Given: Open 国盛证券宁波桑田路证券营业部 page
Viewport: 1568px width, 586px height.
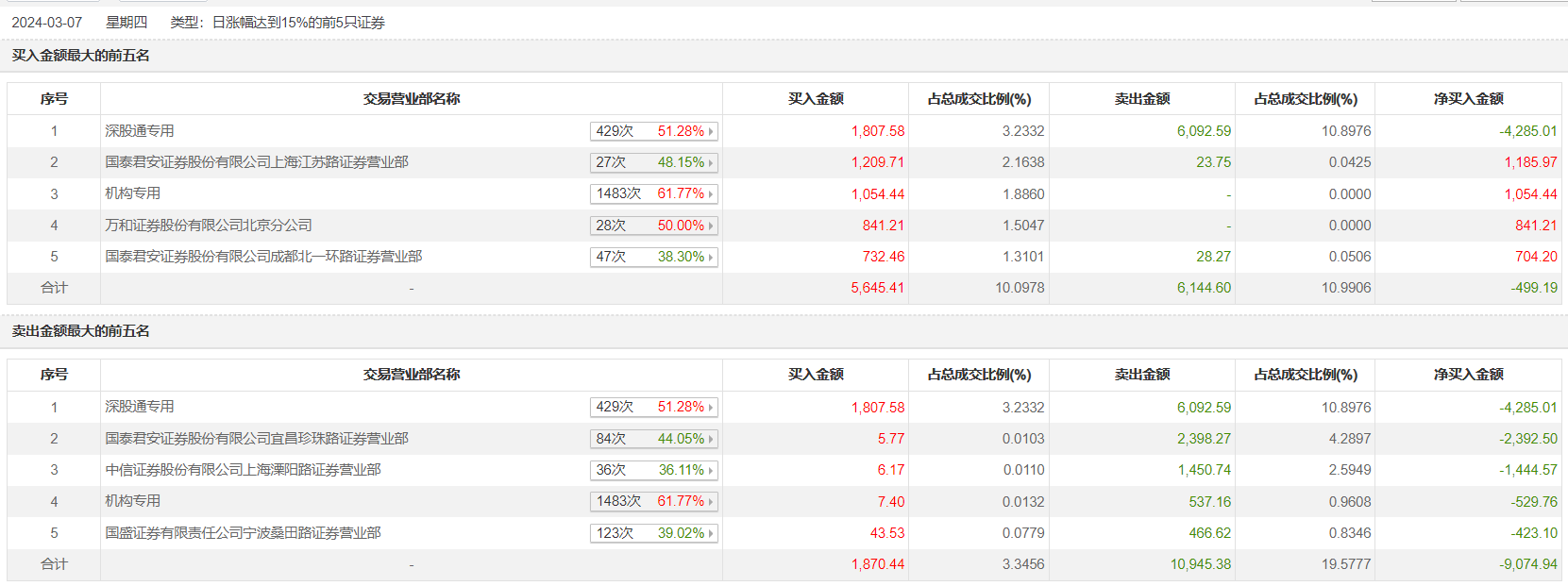Looking at the screenshot, I should (x=243, y=533).
